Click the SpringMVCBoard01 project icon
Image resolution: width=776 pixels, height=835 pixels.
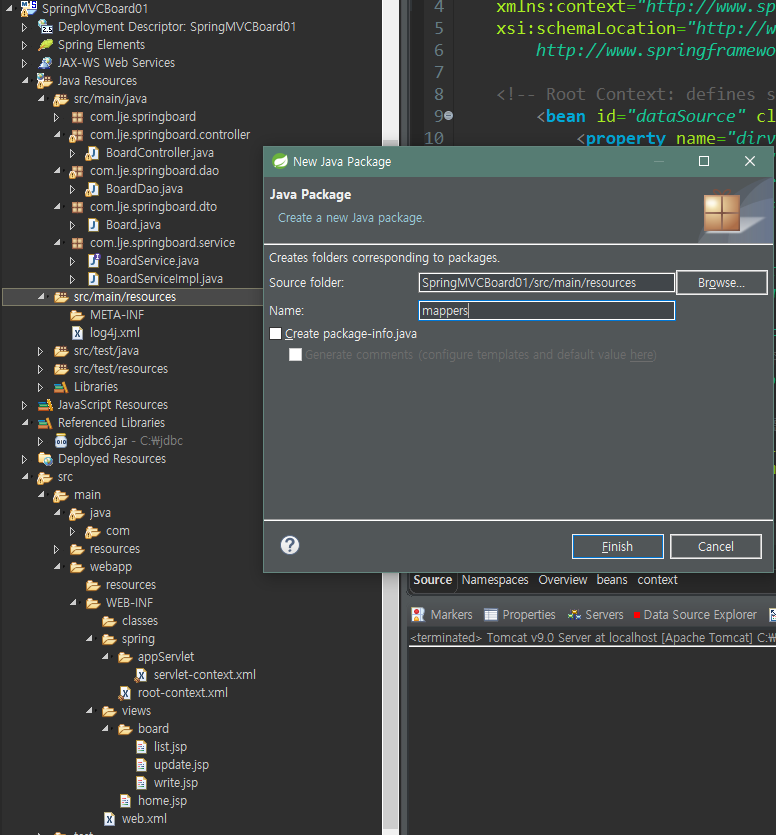click(29, 8)
